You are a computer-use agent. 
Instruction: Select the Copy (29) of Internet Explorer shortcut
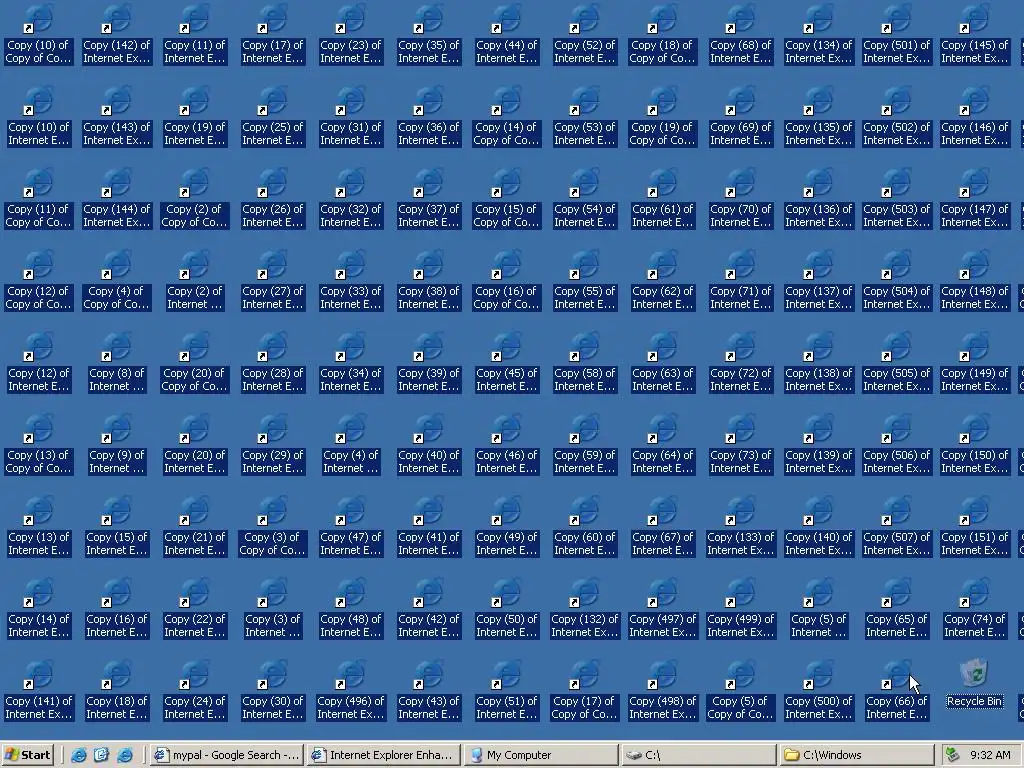272,444
